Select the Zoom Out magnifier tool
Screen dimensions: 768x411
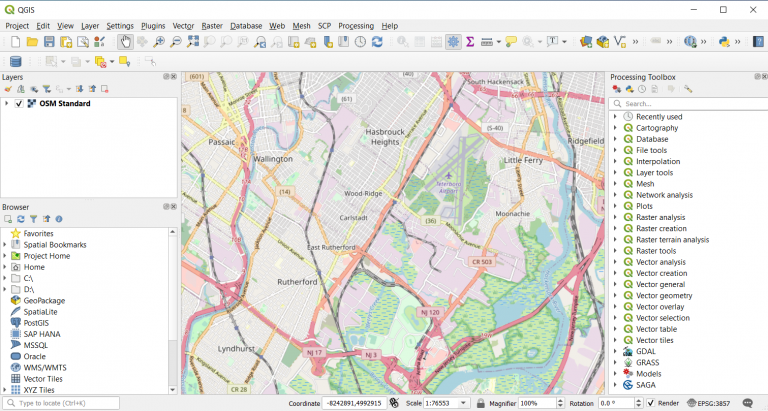pos(175,42)
